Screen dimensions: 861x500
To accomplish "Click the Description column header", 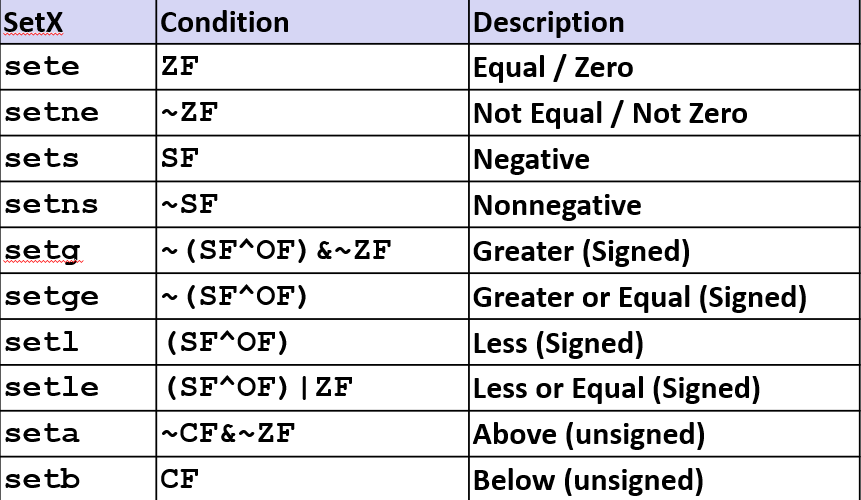I will point(549,22).
